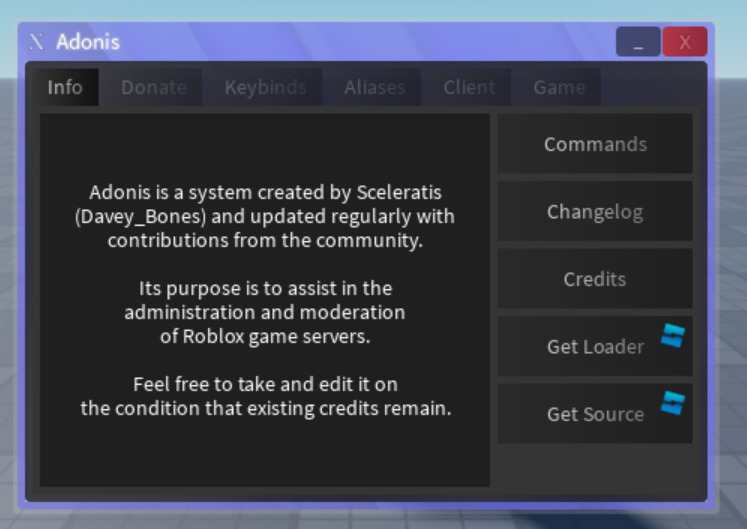Click the text "(Davey_Bones) and updated regularly with"
Screen dimensions: 747x529
(265, 216)
